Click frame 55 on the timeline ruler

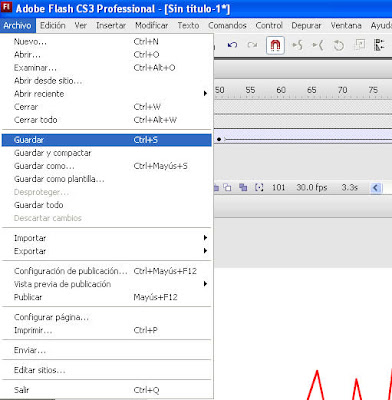250,90
